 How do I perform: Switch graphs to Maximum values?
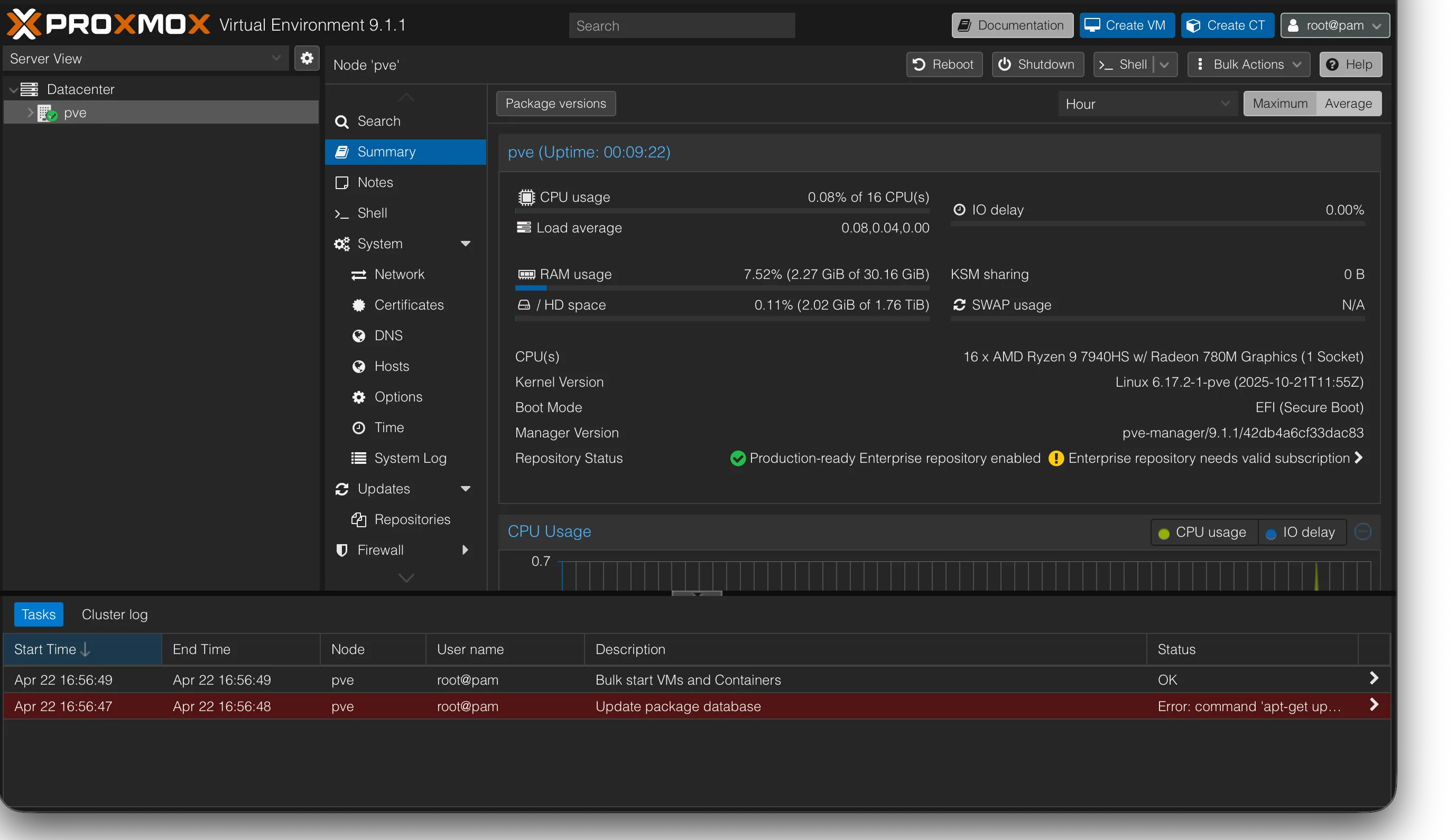tap(1279, 103)
